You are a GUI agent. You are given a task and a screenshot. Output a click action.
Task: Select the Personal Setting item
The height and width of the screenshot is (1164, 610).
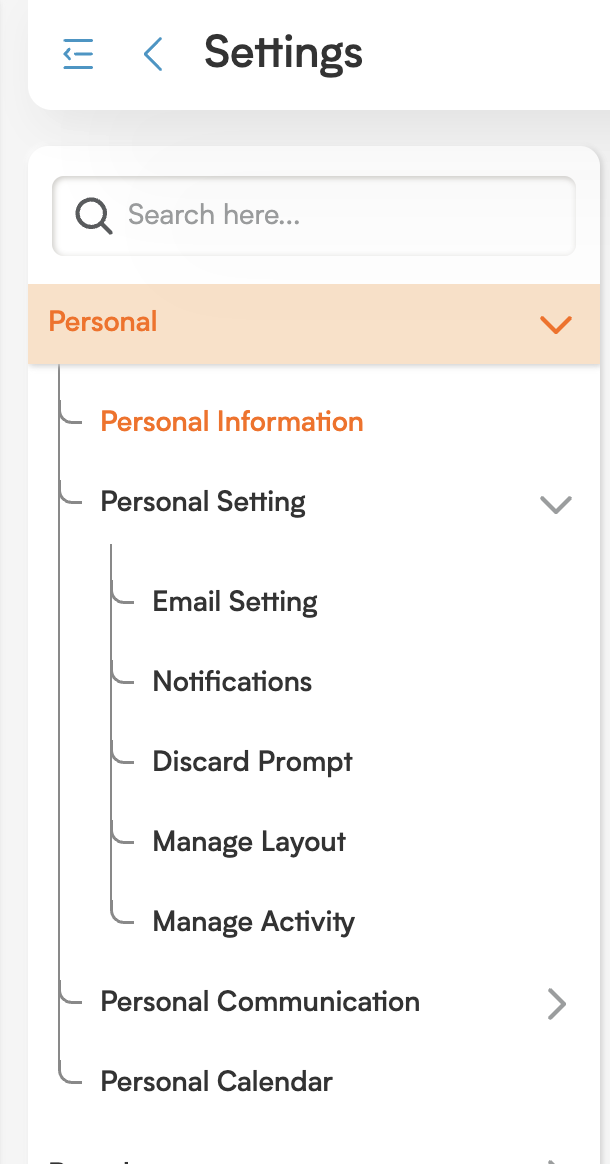coord(203,502)
